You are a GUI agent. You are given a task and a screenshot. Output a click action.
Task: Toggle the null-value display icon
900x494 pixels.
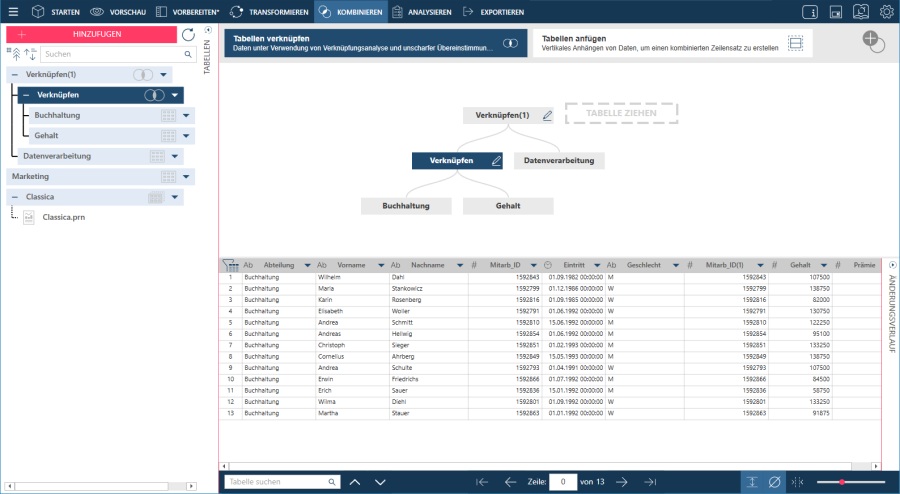[x=774, y=482]
